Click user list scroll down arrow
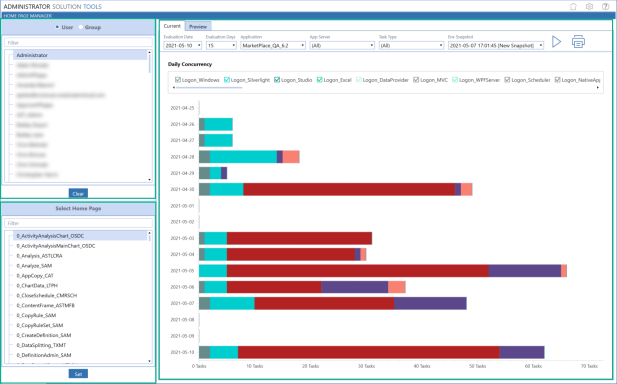Screen dimensions: 617x384 tap(150, 180)
